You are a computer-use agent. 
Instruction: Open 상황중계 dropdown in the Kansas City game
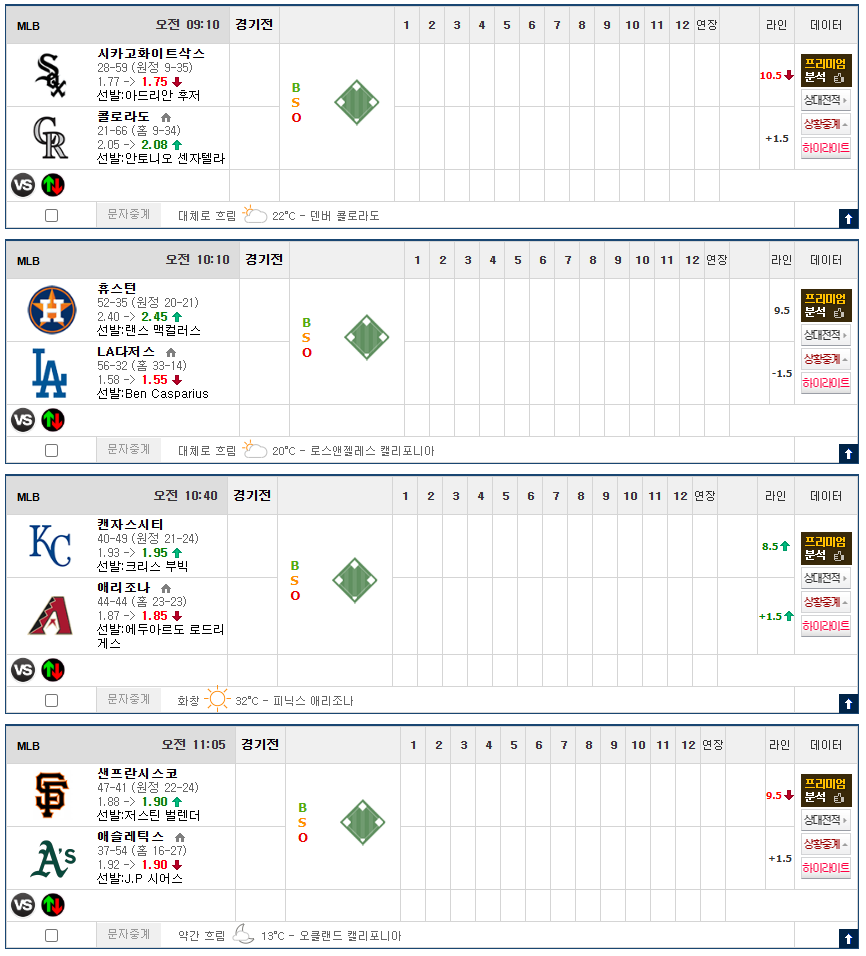pyautogui.click(x=825, y=602)
